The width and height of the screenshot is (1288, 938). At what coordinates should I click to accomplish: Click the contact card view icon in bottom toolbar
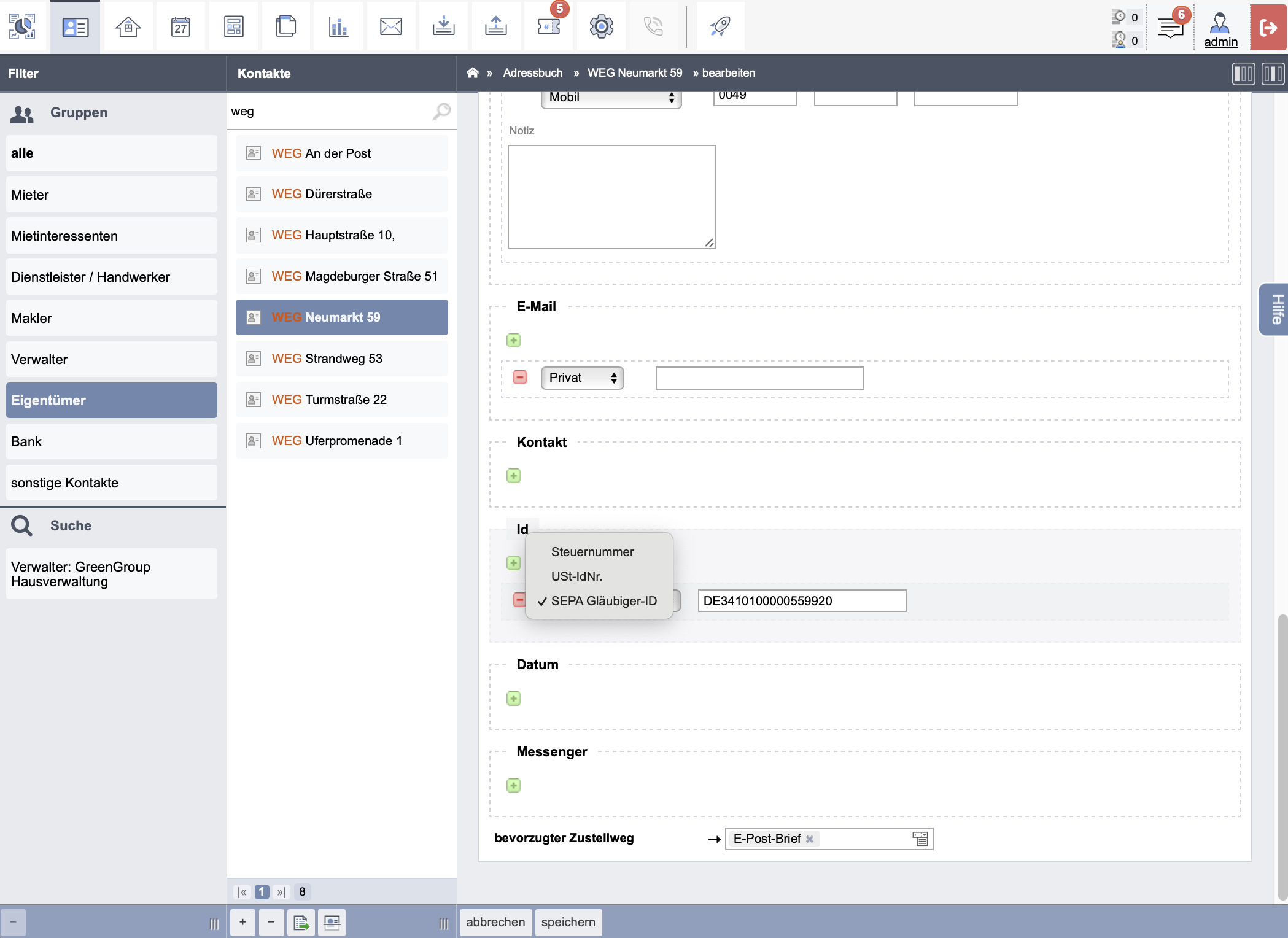pyautogui.click(x=332, y=922)
